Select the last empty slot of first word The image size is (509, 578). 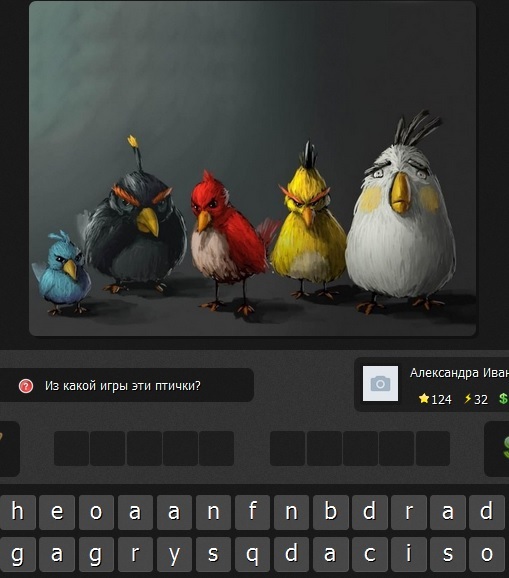click(216, 448)
